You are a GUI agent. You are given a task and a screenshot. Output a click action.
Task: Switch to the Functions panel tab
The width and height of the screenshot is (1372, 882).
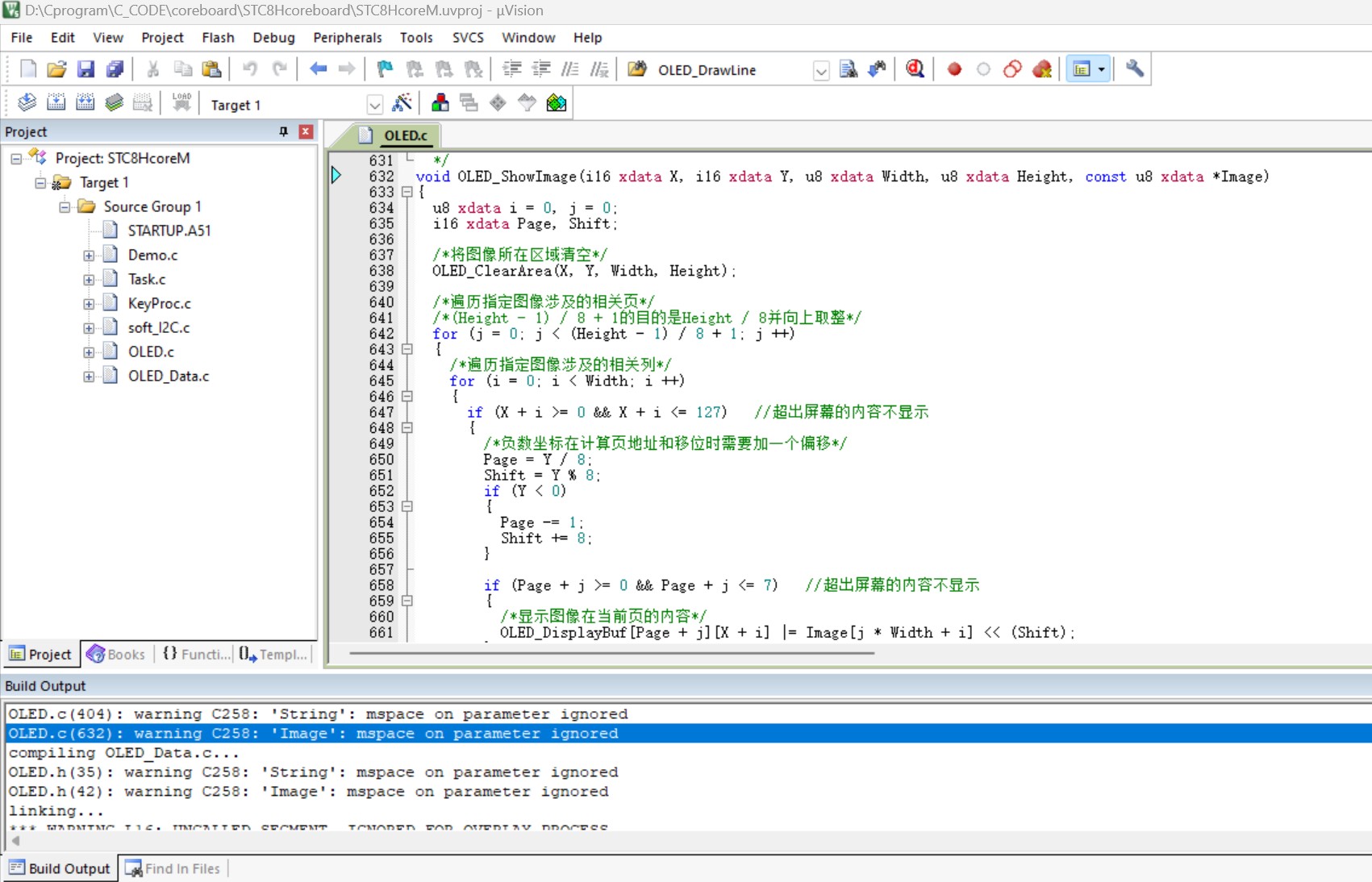(196, 654)
